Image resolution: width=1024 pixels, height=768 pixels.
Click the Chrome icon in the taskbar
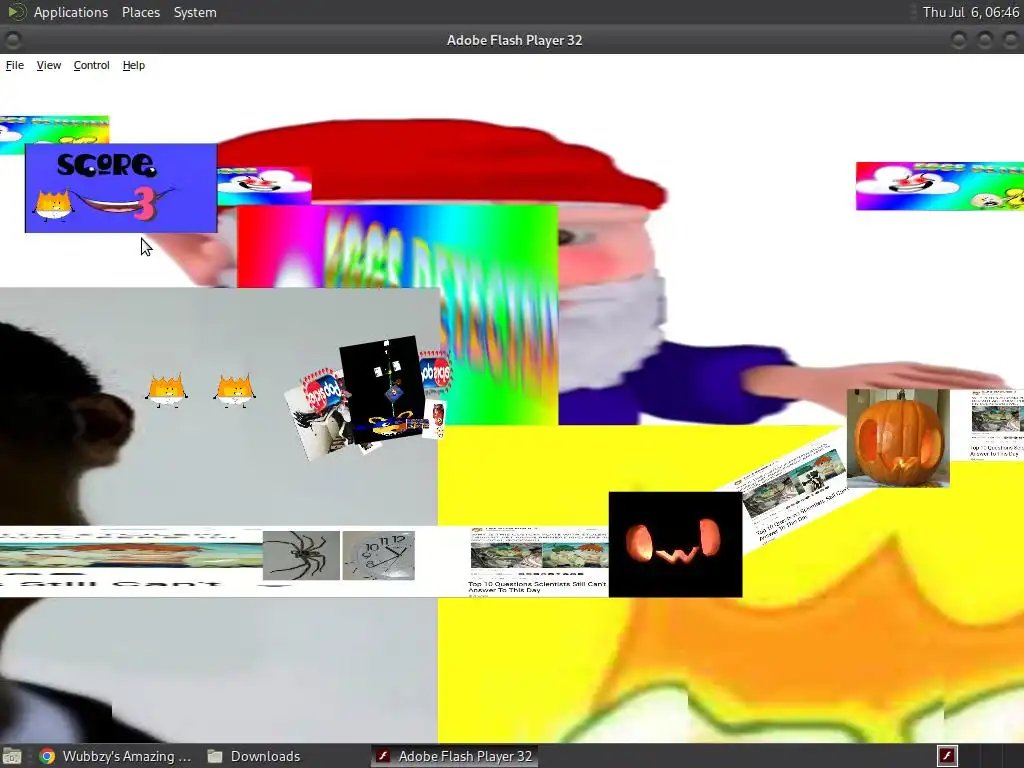47,756
